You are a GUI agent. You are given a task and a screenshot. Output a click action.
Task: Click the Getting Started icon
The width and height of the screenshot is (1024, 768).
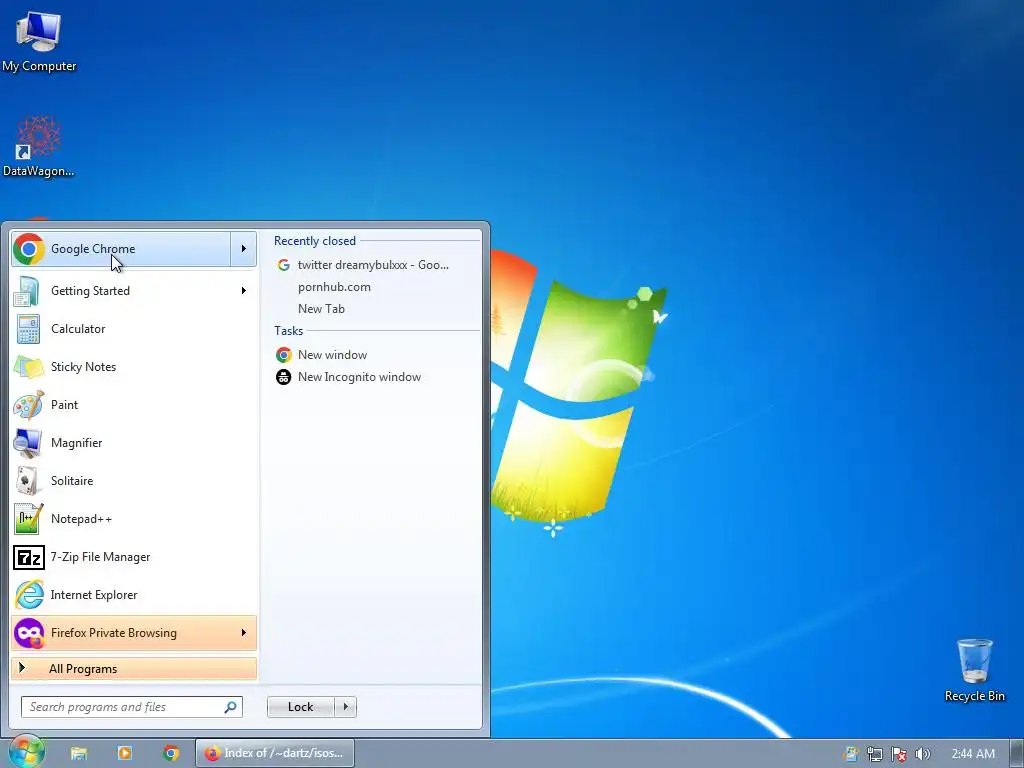point(27,291)
